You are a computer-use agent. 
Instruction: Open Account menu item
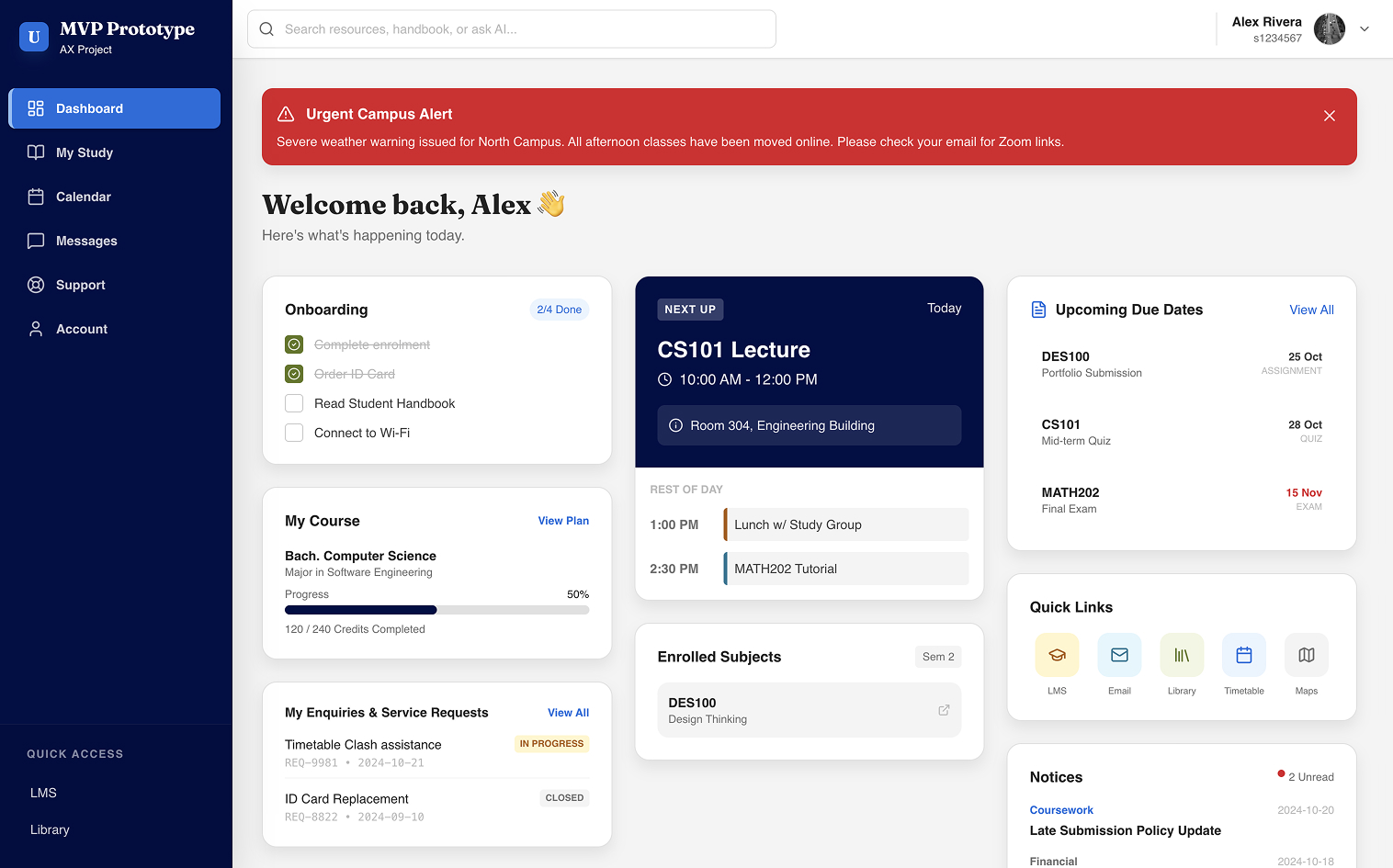(115, 329)
